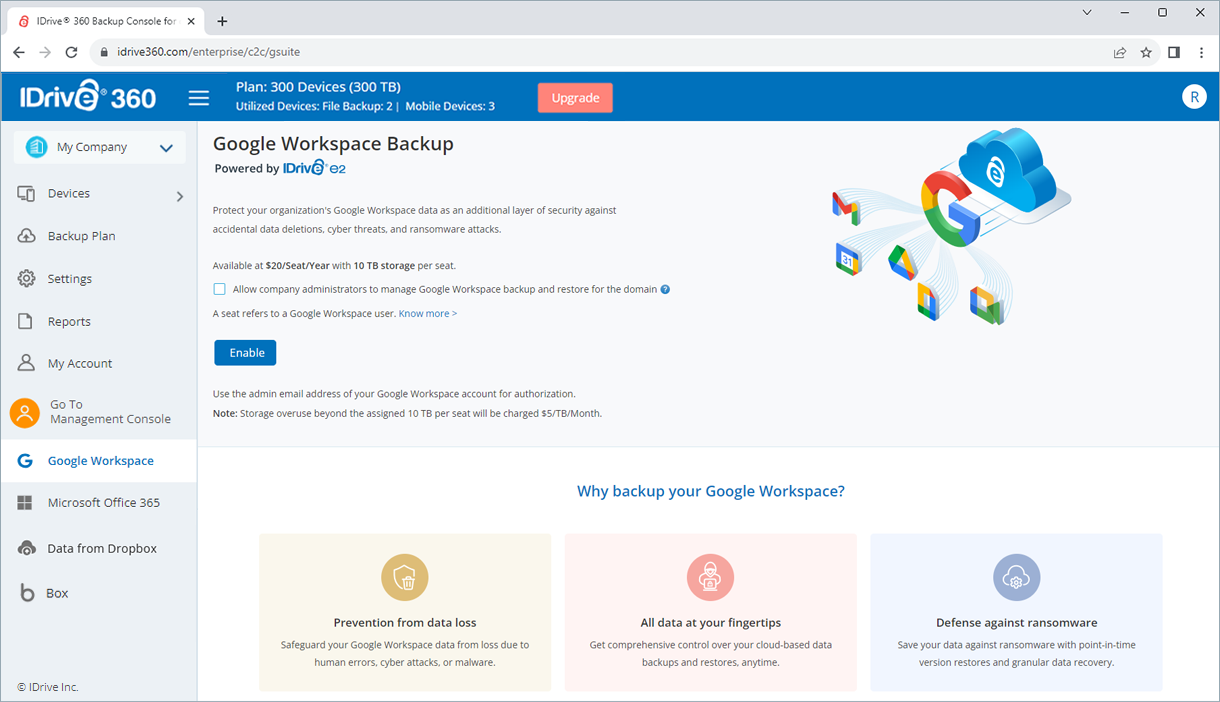The height and width of the screenshot is (702, 1220).
Task: Click the Reports document icon
Action: [27, 321]
